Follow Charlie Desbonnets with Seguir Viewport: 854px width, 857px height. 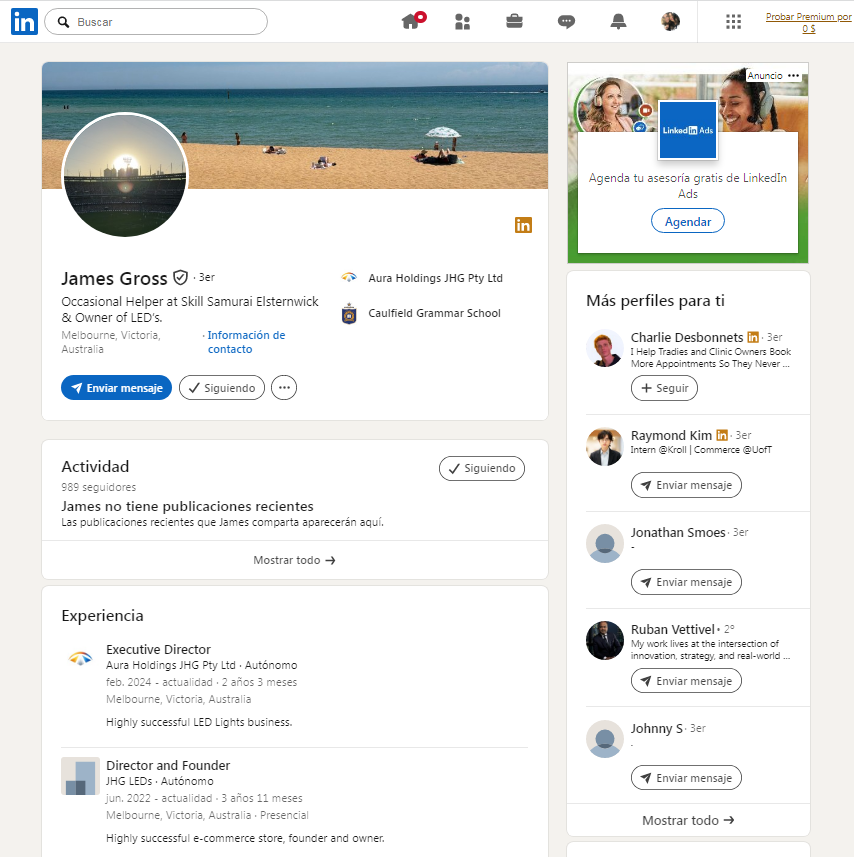coord(664,388)
